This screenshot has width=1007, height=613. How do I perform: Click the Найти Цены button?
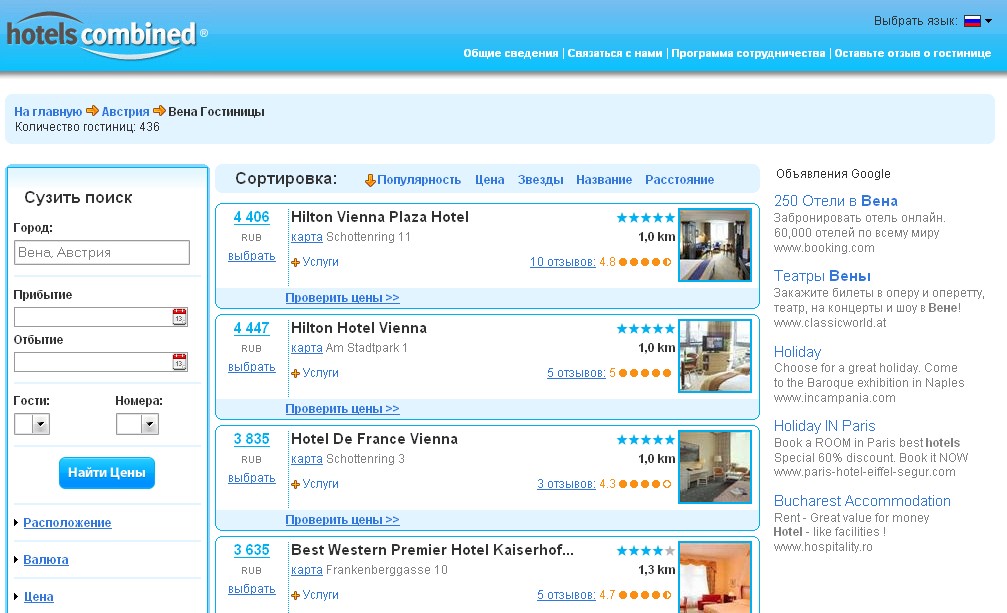click(x=107, y=473)
